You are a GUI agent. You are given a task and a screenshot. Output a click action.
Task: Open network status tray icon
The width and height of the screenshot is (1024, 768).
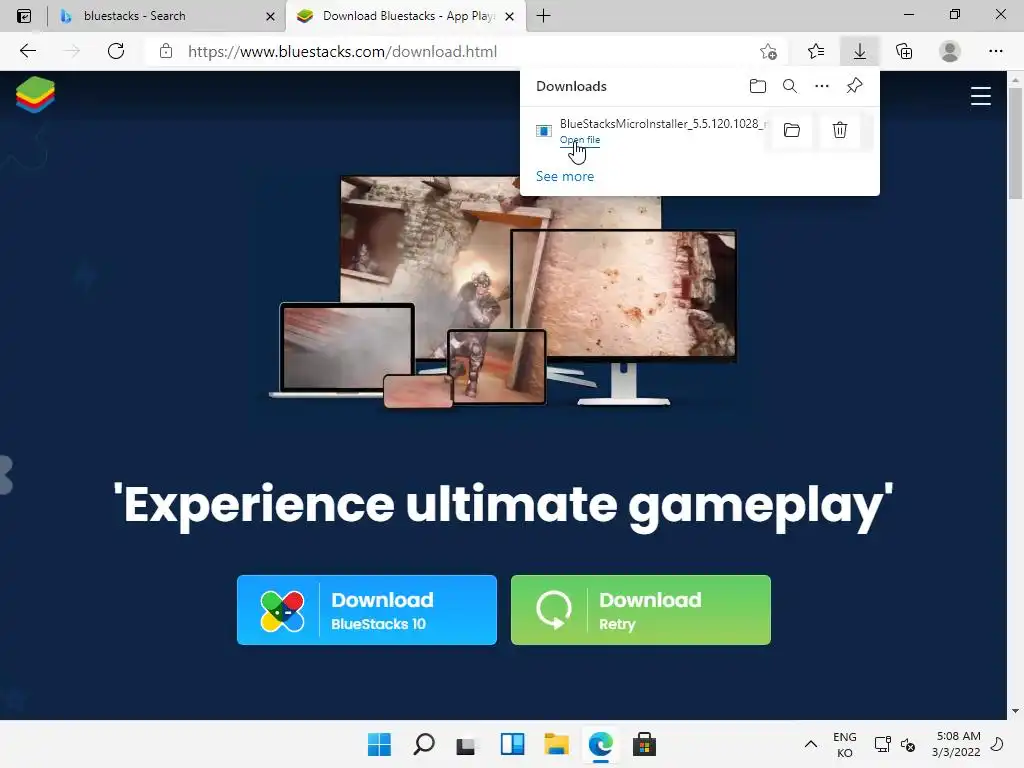[882, 744]
